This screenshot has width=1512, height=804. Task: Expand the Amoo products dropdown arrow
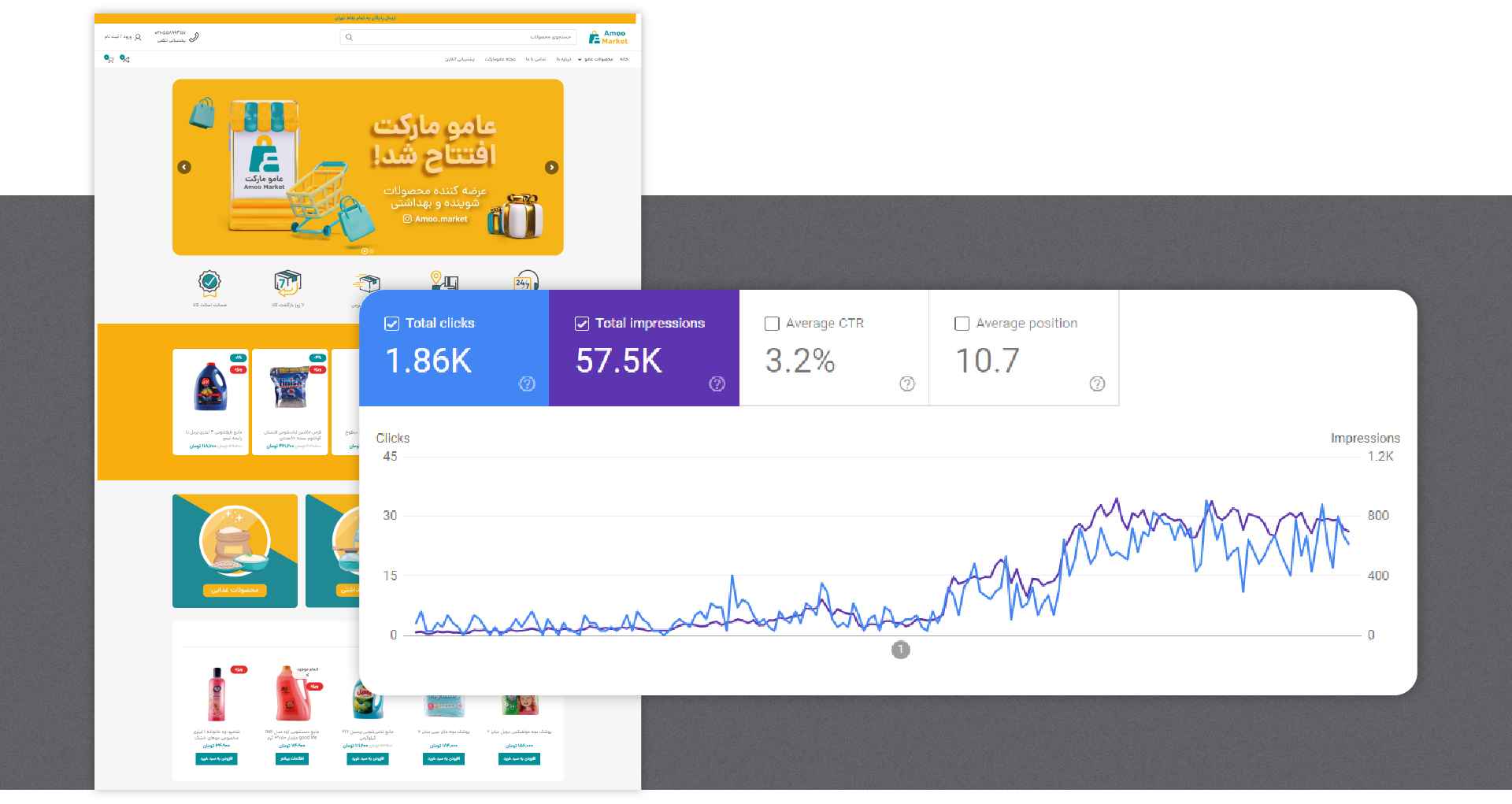(580, 59)
